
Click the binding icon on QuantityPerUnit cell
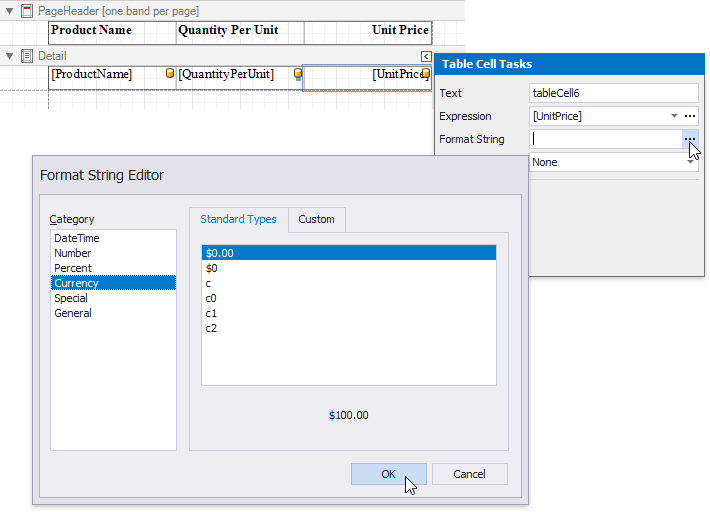point(297,74)
